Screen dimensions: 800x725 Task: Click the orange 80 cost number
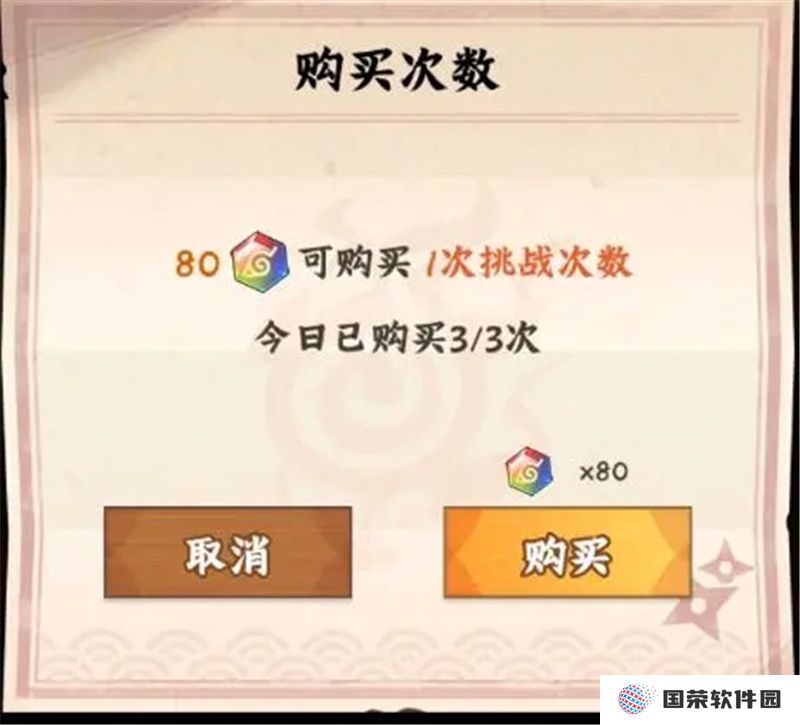coord(195,264)
